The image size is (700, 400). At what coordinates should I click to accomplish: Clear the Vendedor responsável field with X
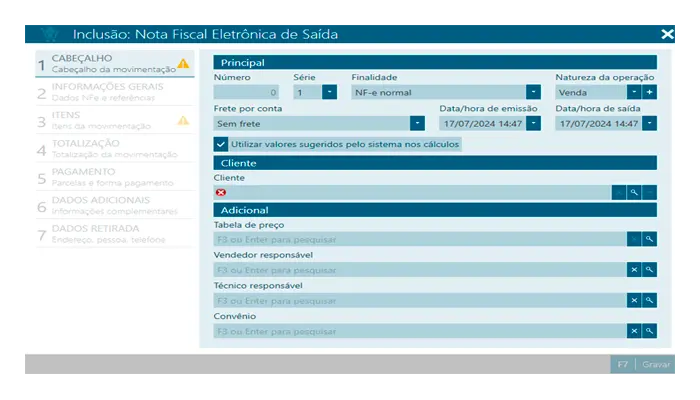coord(633,270)
